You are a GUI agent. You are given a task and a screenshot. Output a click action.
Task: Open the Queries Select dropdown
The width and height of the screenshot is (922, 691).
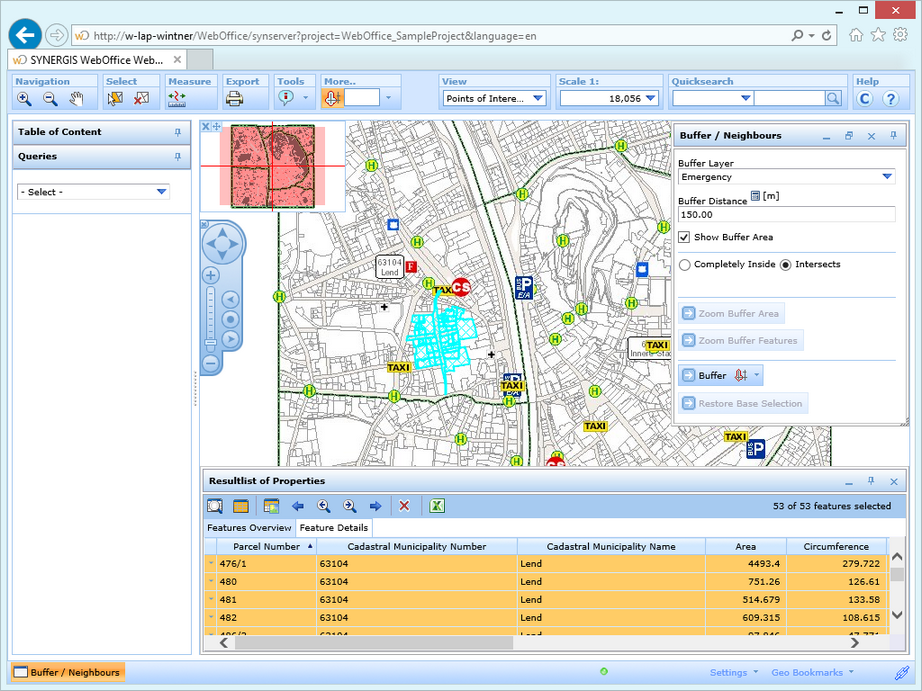pos(161,192)
